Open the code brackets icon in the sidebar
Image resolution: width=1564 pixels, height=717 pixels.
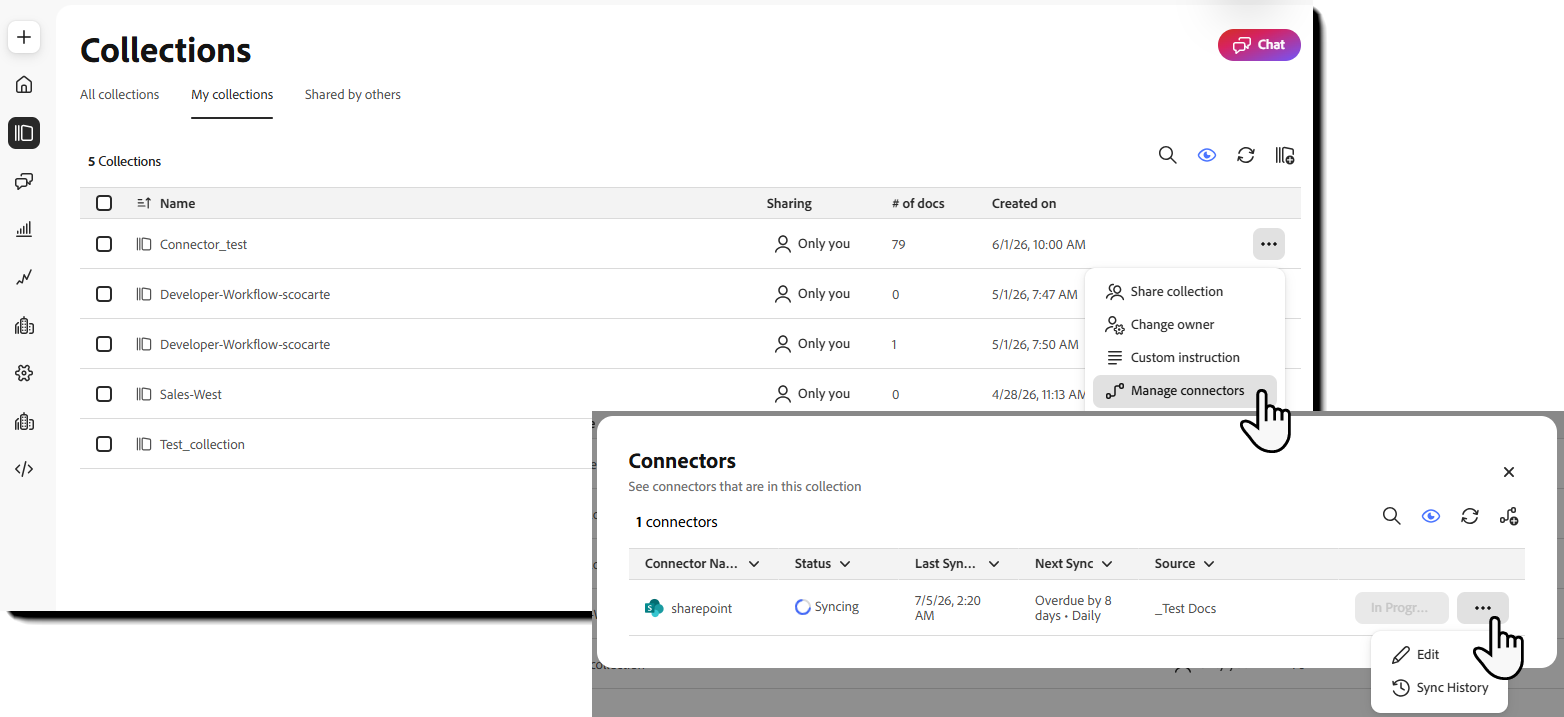pyautogui.click(x=24, y=469)
